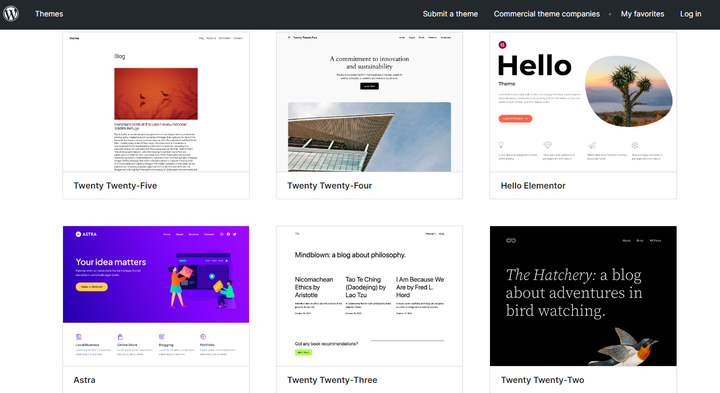Open Twenty Twenty-Four theme preview image

coord(370,102)
